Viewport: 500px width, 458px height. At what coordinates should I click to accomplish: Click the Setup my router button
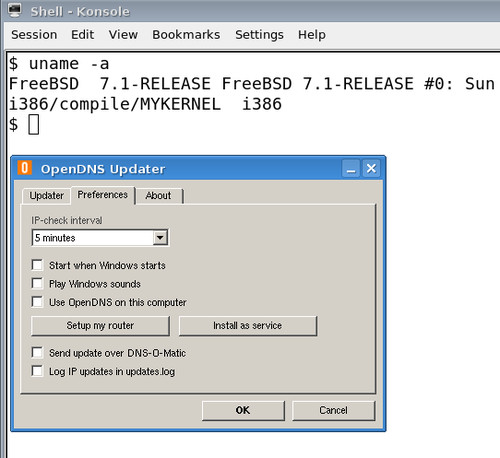tap(100, 326)
